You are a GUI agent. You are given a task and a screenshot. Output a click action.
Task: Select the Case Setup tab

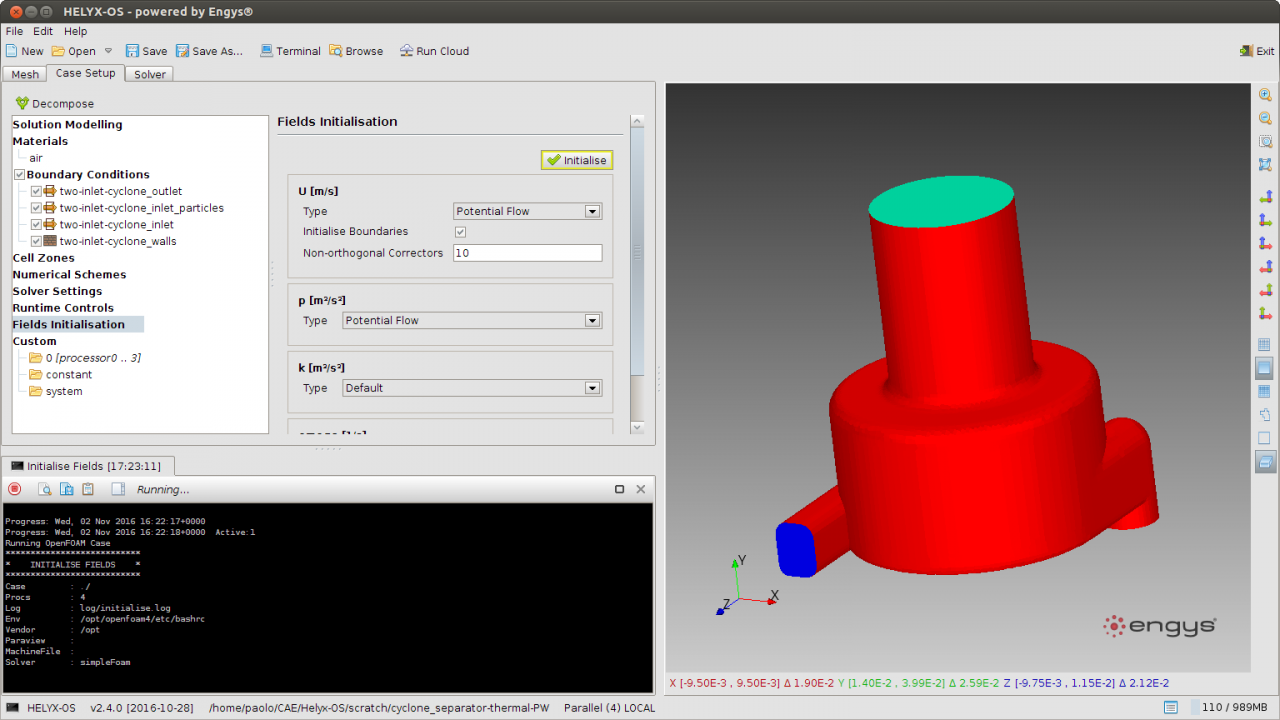point(85,73)
